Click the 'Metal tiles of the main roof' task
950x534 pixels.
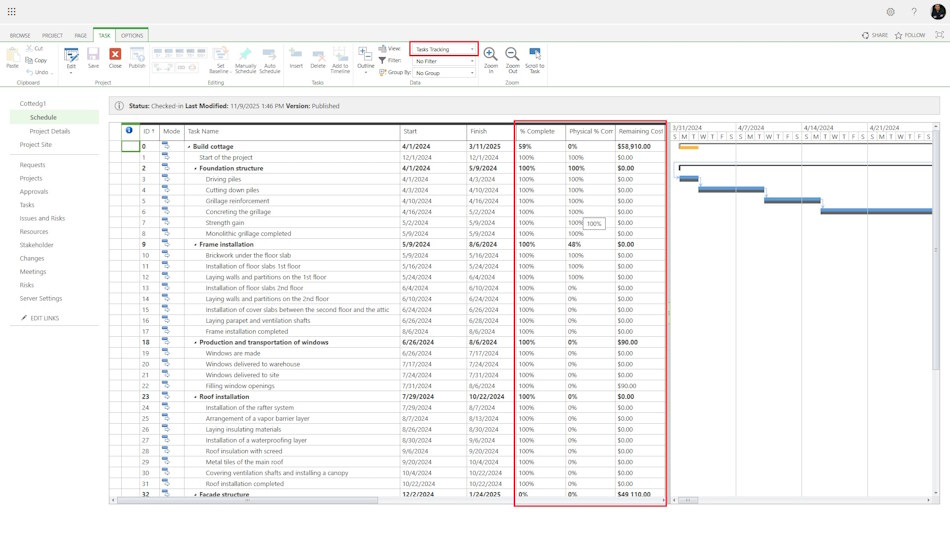click(x=244, y=462)
